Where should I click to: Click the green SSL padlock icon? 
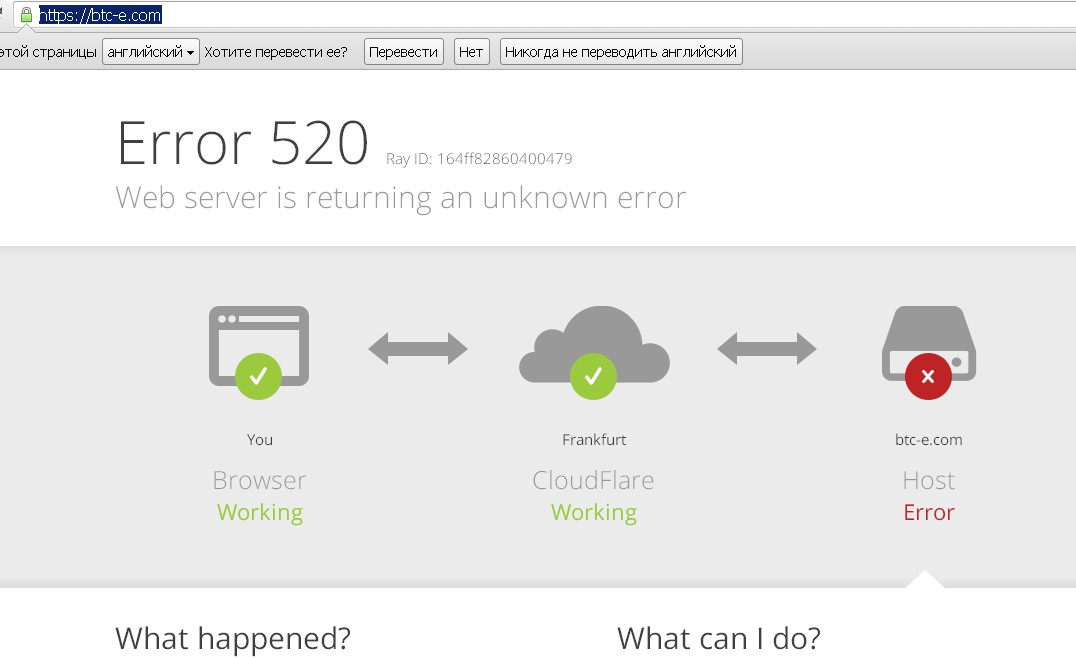26,15
